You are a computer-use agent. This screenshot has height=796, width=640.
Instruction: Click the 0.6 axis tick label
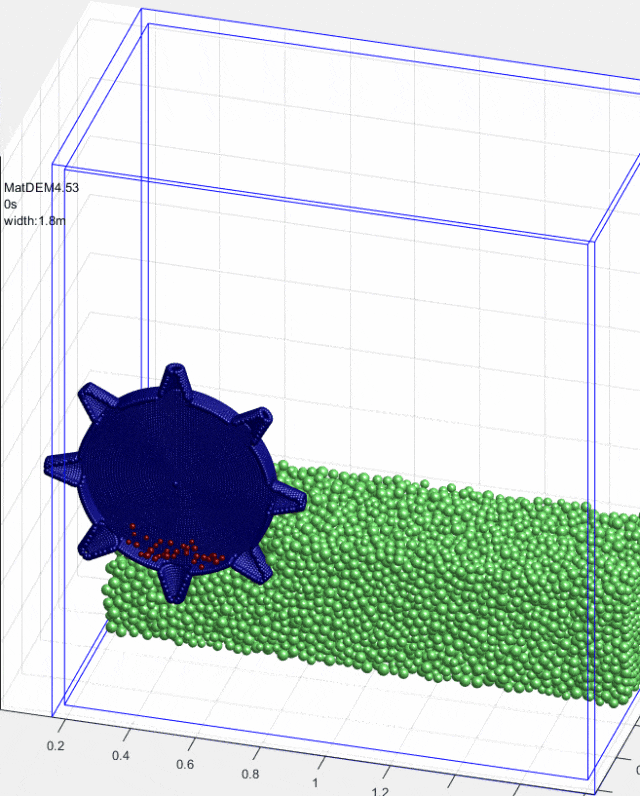coord(185,764)
